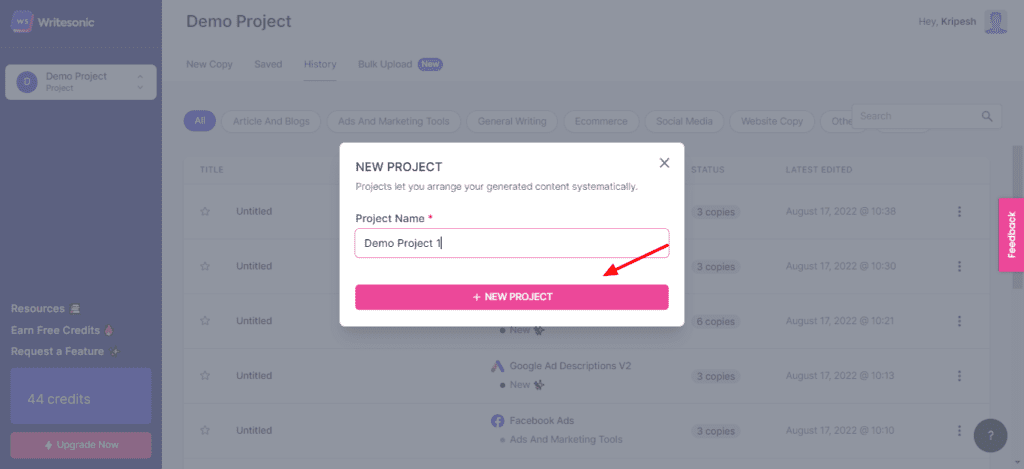
Task: Star the second Untitled entry
Action: pos(205,266)
